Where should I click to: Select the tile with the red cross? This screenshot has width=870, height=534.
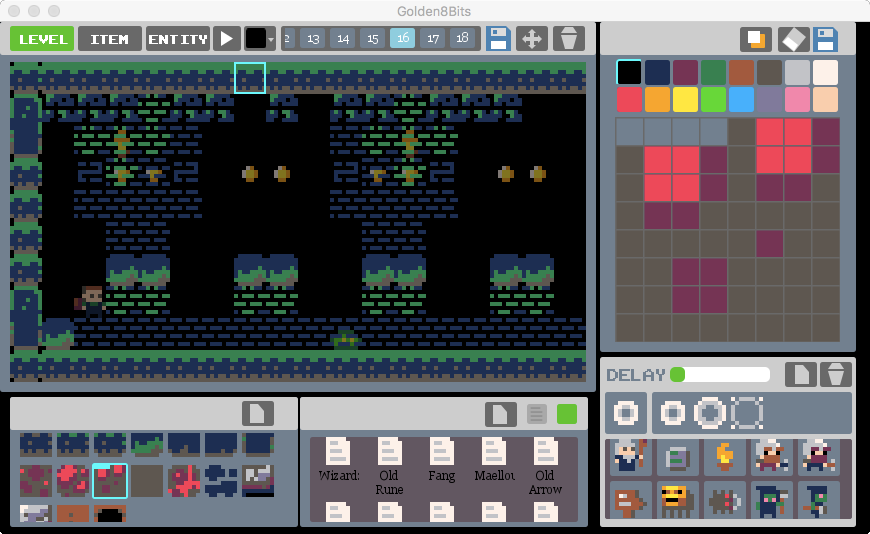tap(184, 481)
